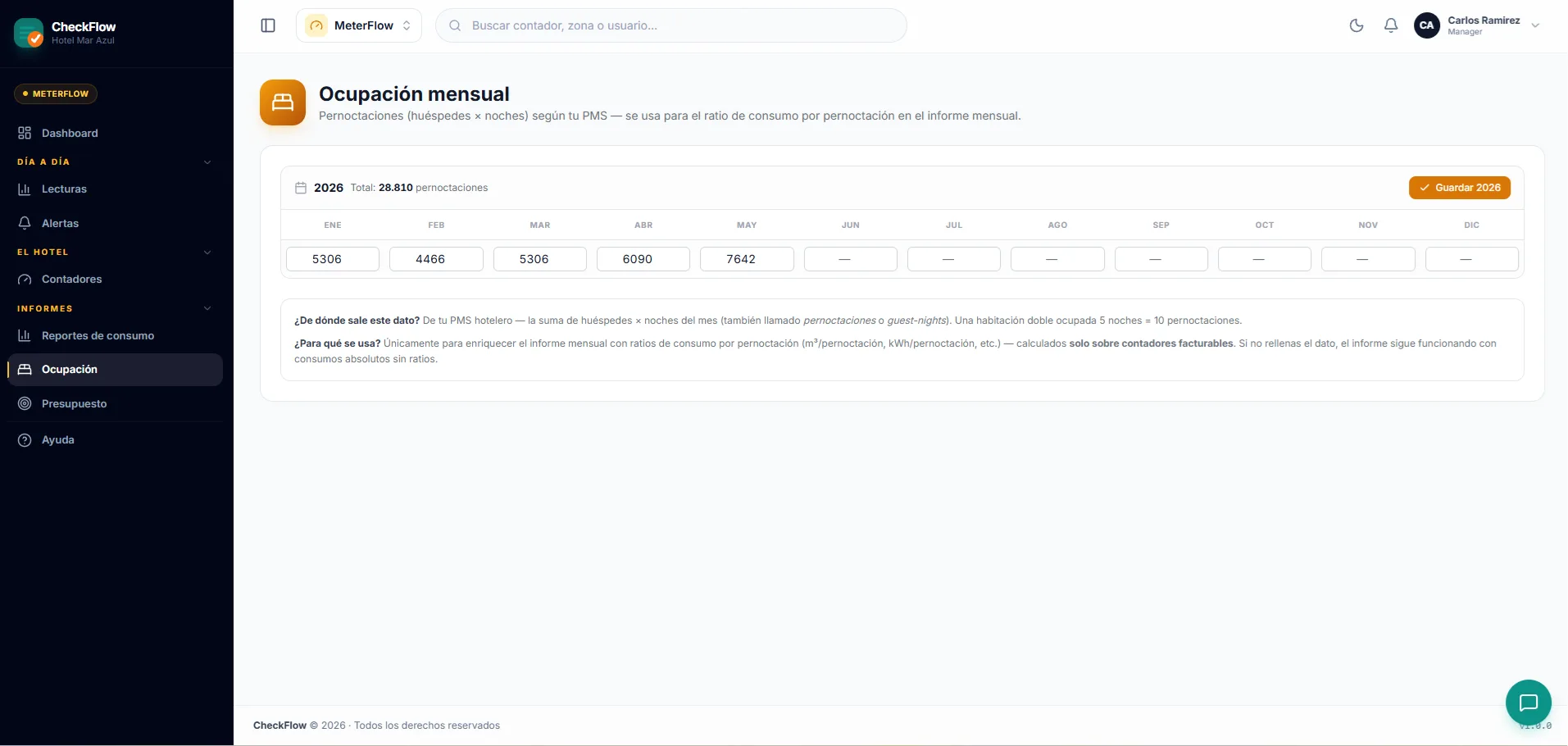Click the CheckFlow logo icon
This screenshot has width=1568, height=746.
(29, 33)
